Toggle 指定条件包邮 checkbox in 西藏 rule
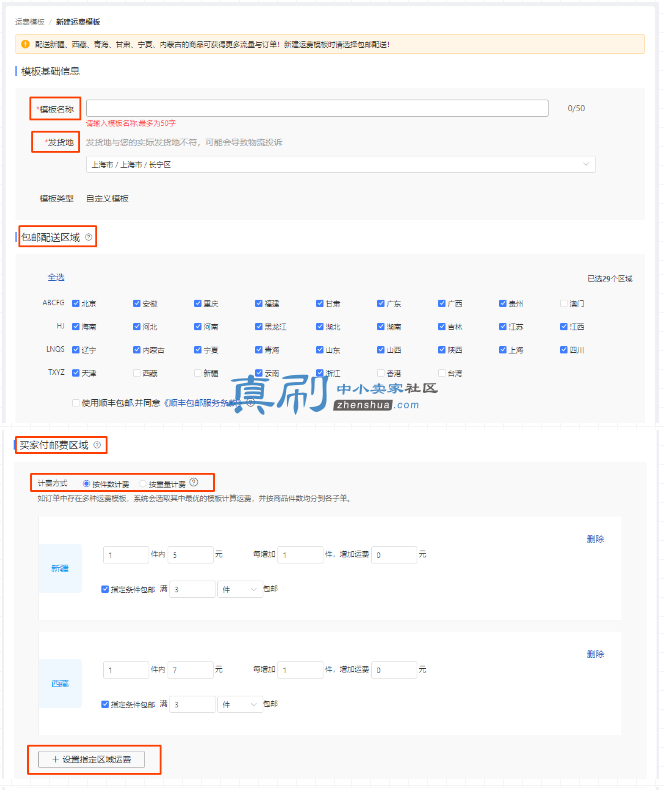Screen dimensions: 664x790 click(x=105, y=704)
